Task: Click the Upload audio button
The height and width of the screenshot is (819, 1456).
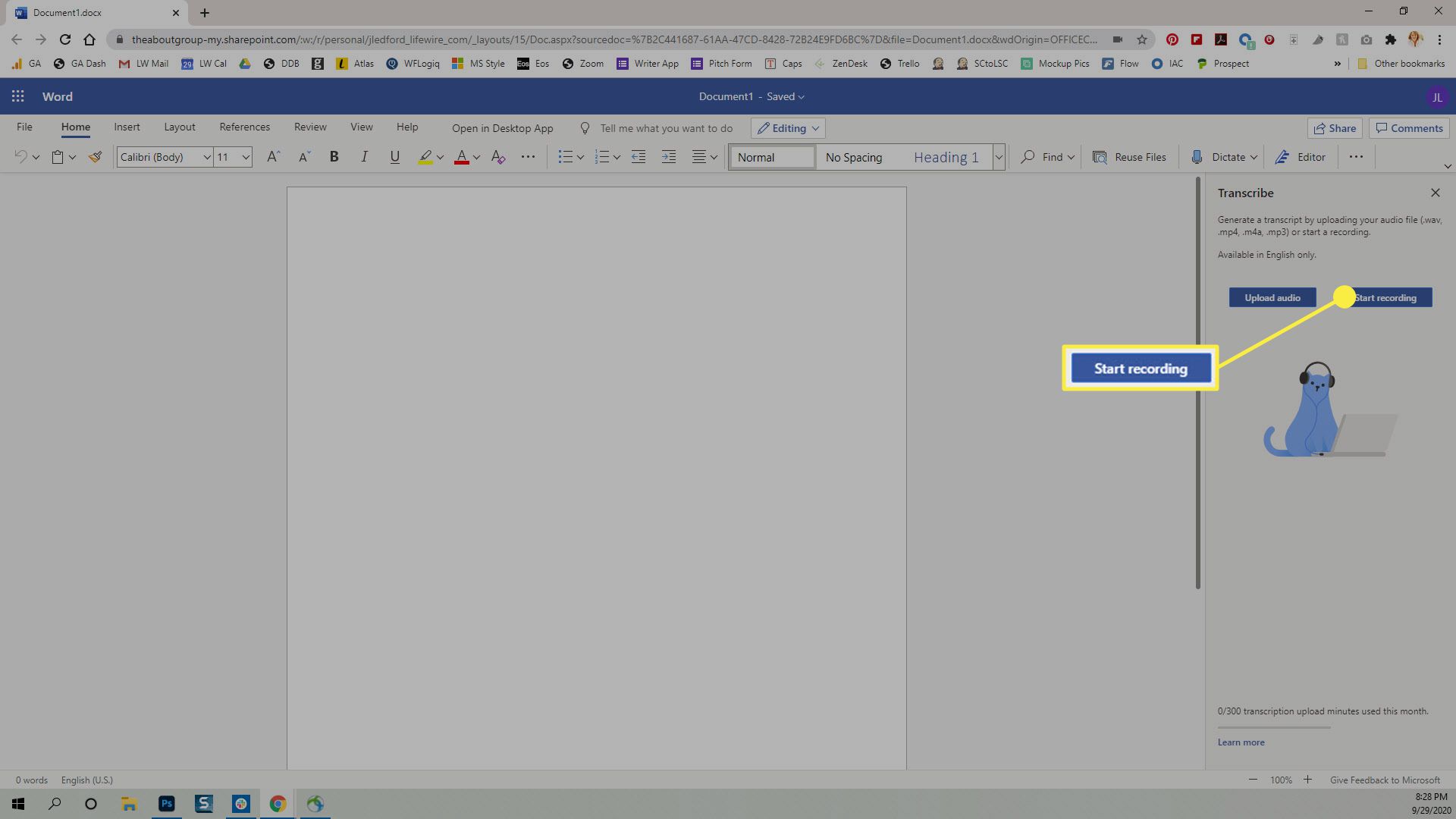Action: click(1271, 297)
